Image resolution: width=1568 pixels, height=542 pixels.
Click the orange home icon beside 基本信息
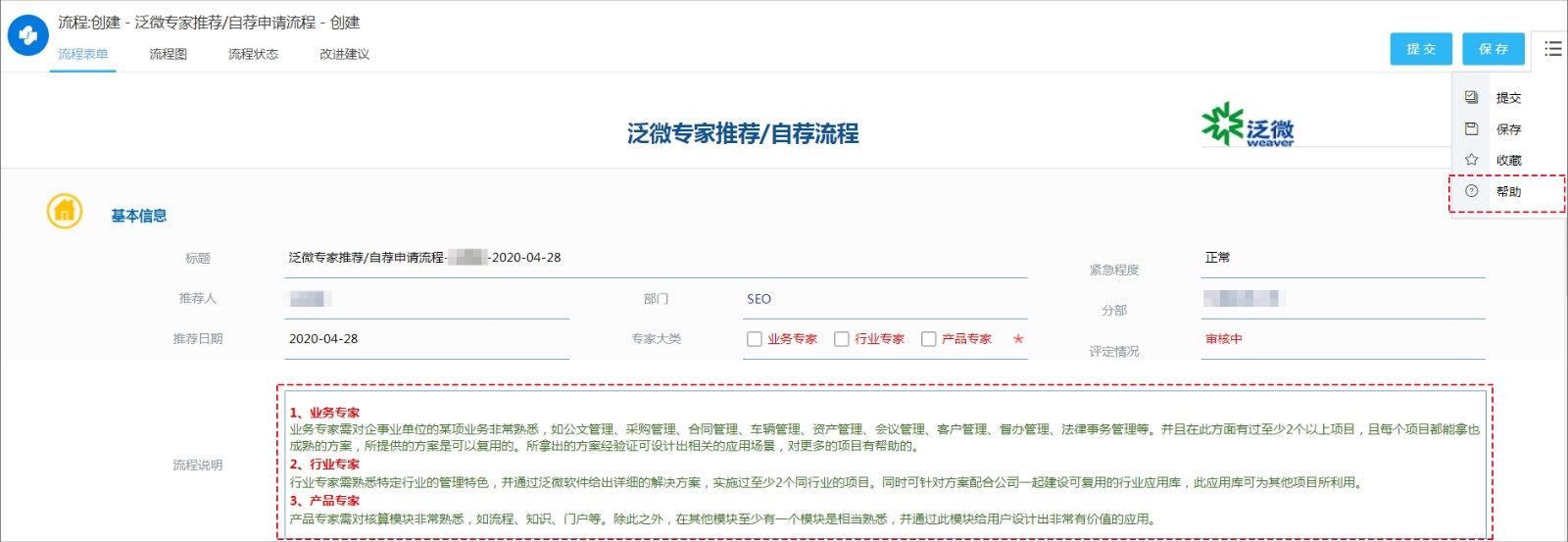(65, 211)
